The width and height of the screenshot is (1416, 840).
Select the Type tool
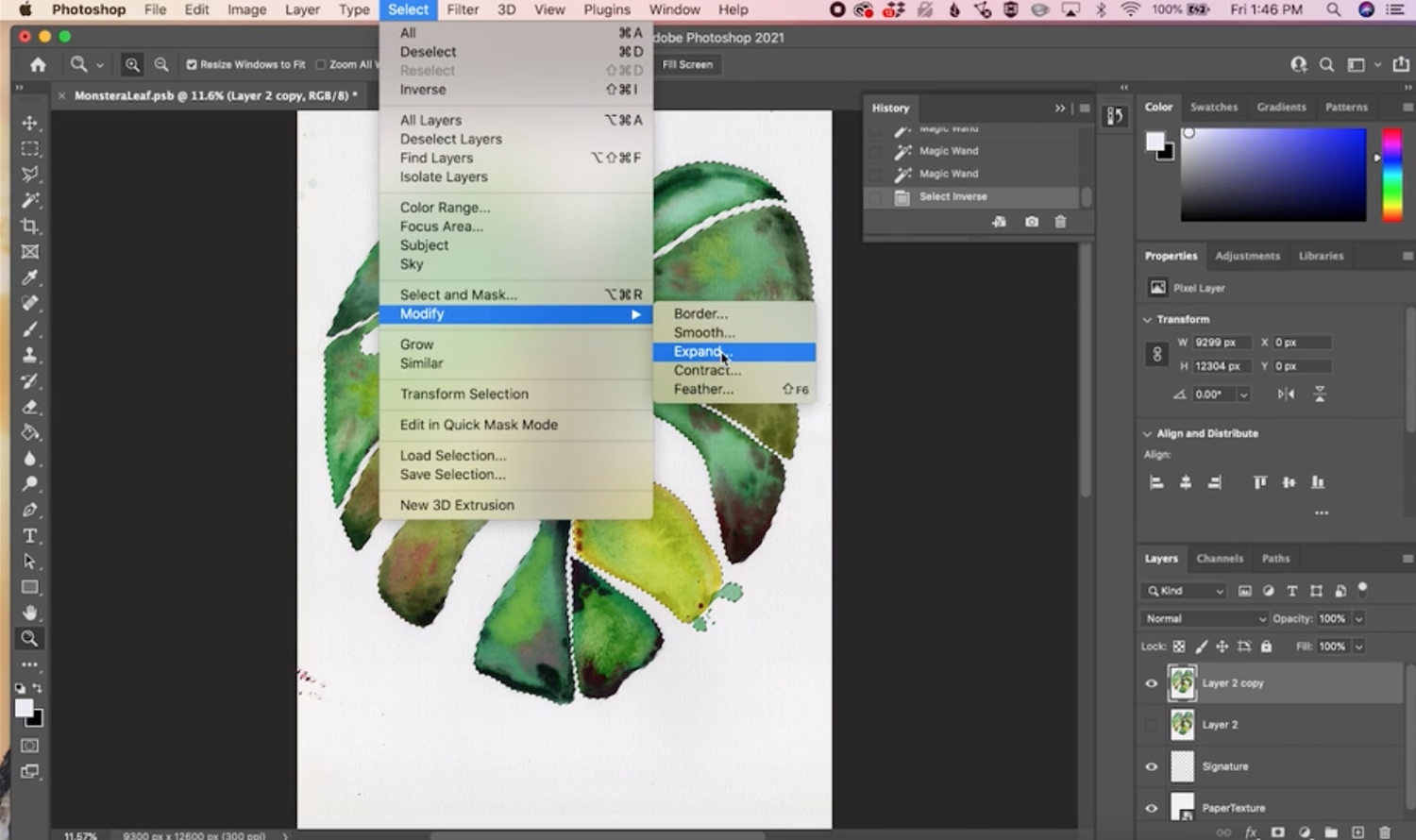click(x=29, y=535)
